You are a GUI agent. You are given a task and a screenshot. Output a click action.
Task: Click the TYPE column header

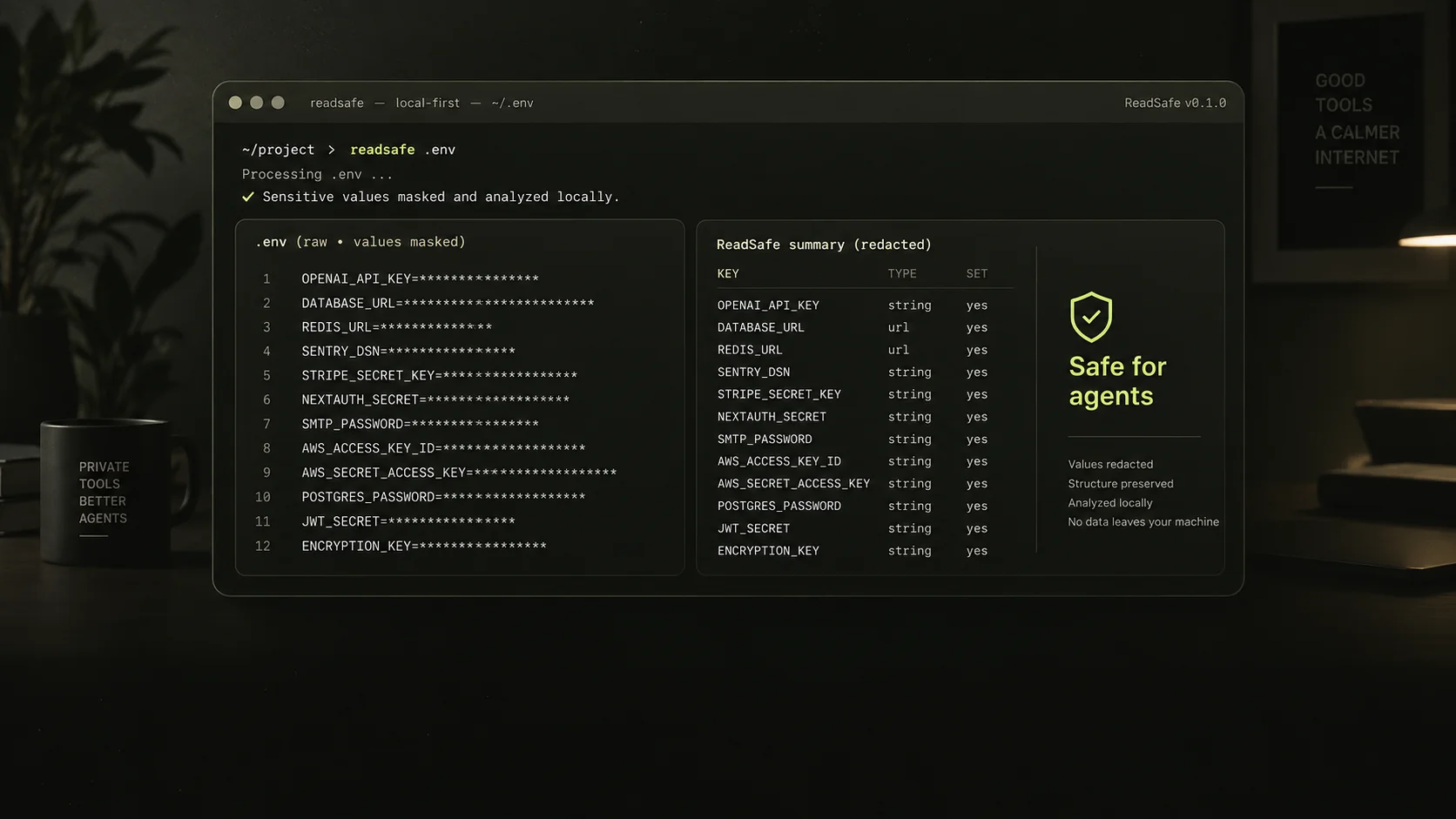click(902, 273)
